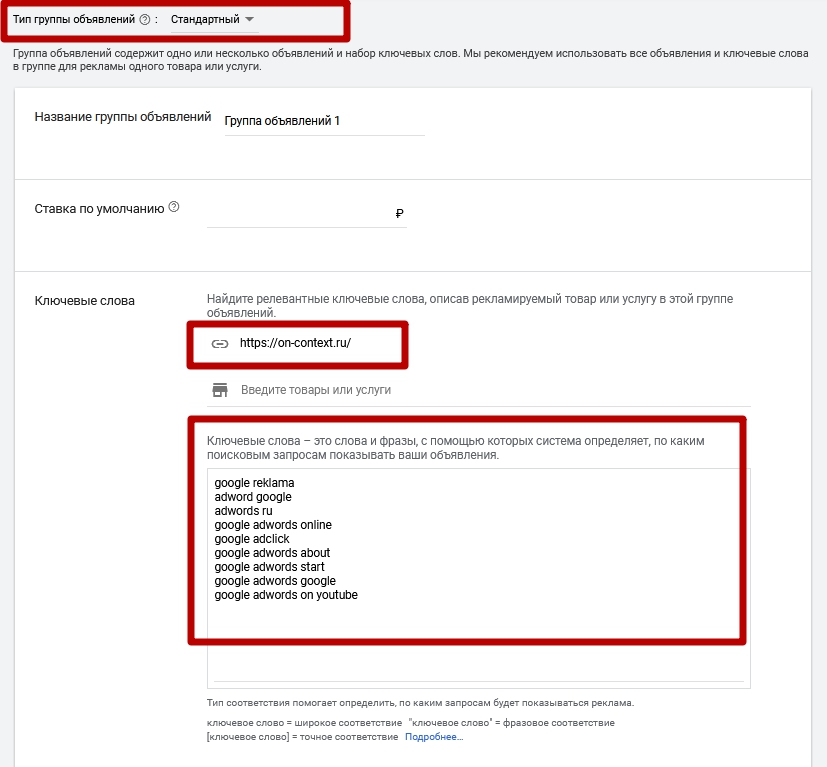Click the ruble symbol in the bid field

[x=399, y=213]
